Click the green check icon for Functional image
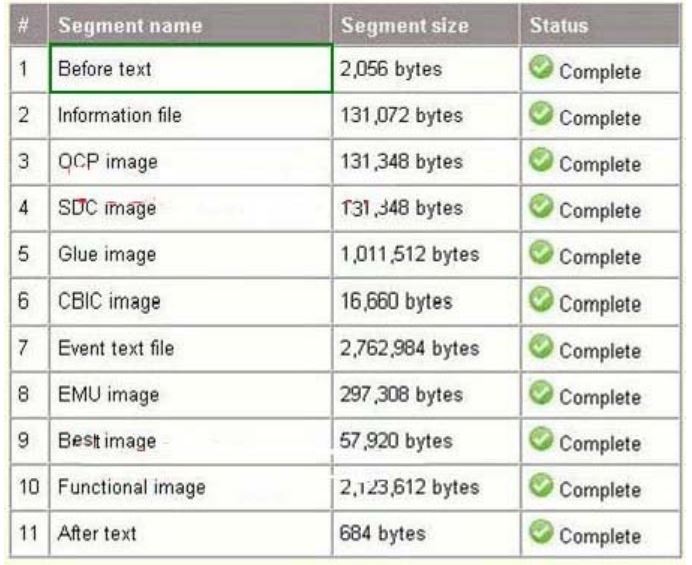Image resolution: width=692 pixels, height=565 pixels. tap(541, 485)
